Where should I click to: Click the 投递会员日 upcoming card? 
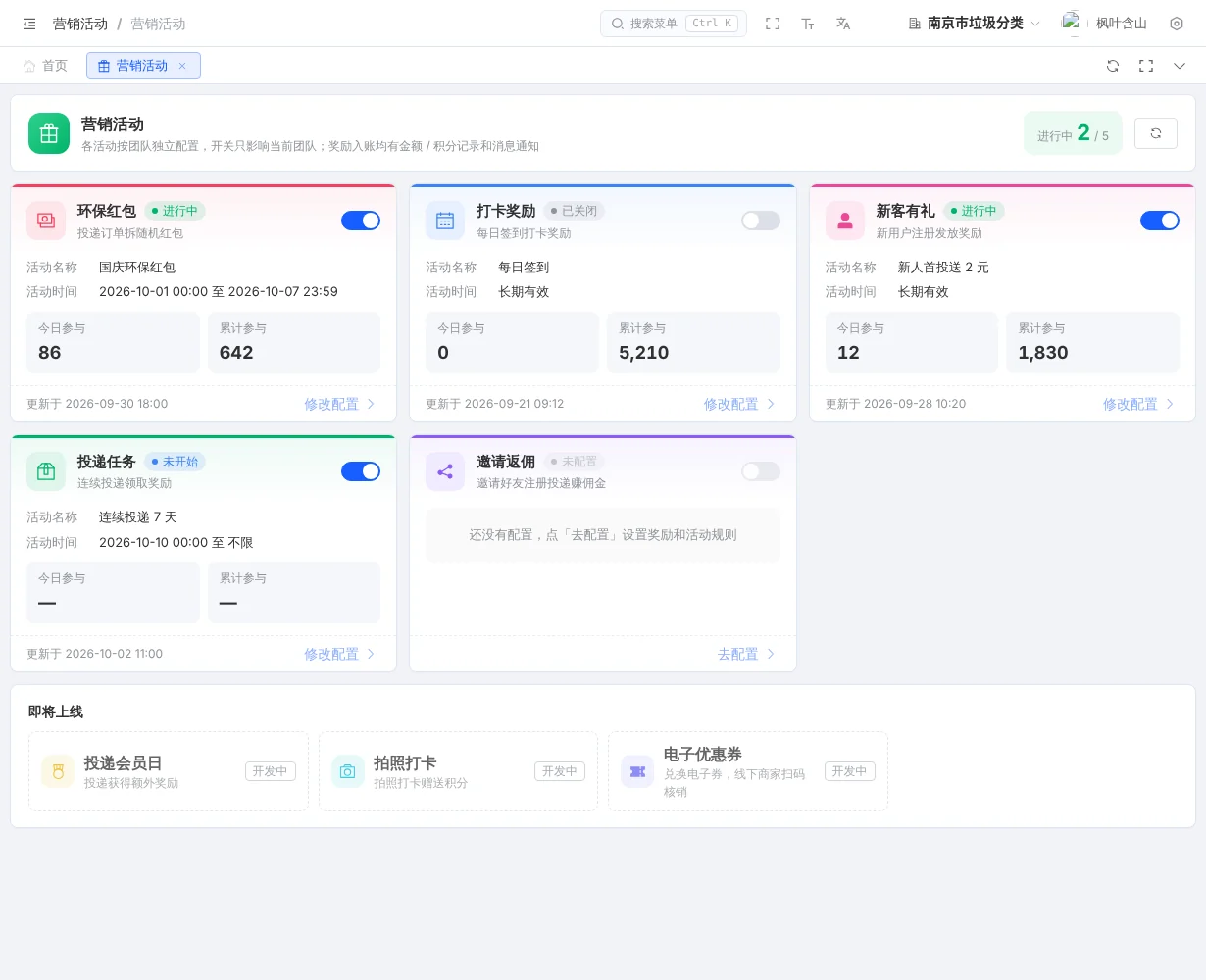point(169,771)
